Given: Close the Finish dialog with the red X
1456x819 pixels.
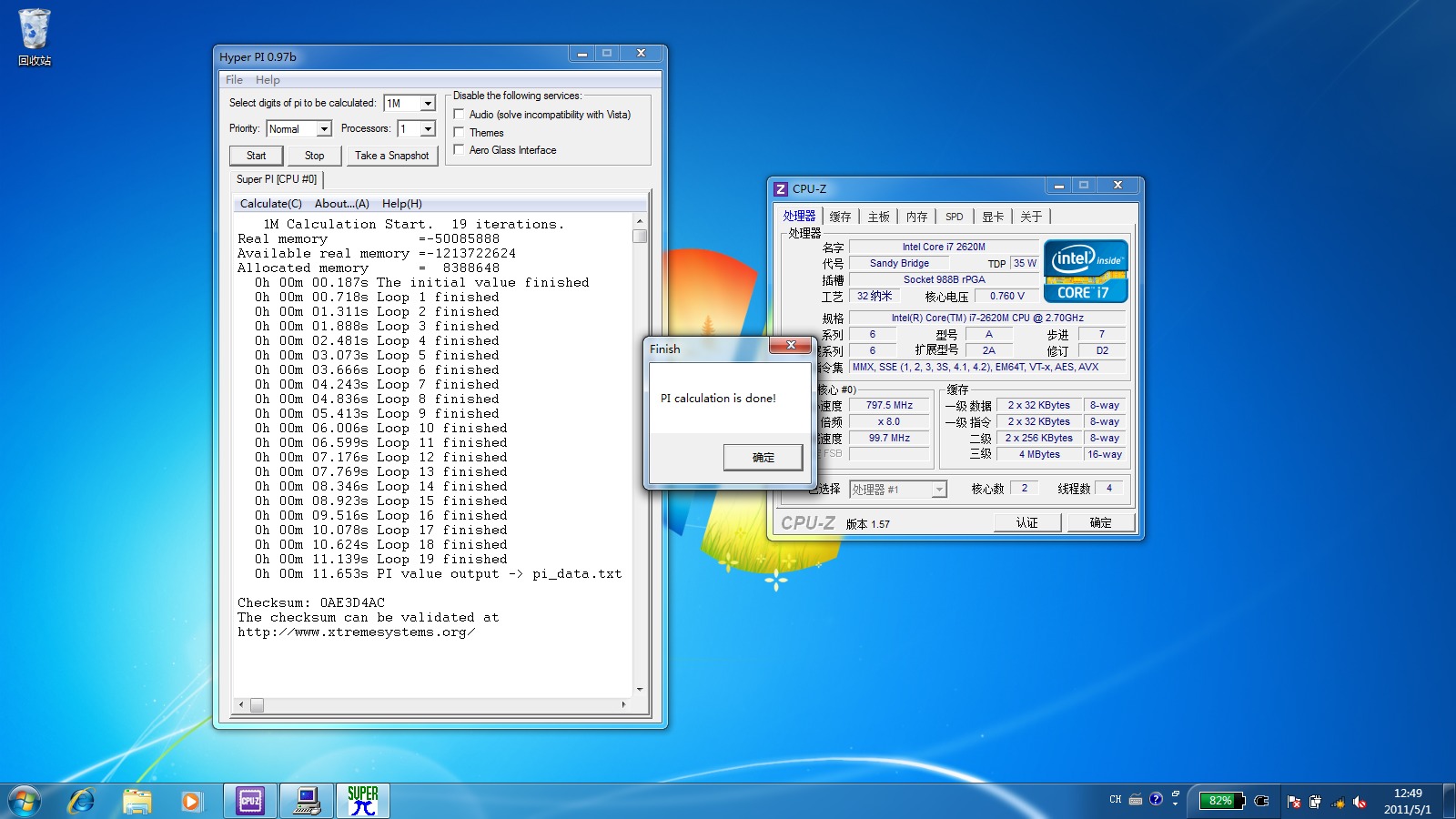Looking at the screenshot, I should coord(791,345).
